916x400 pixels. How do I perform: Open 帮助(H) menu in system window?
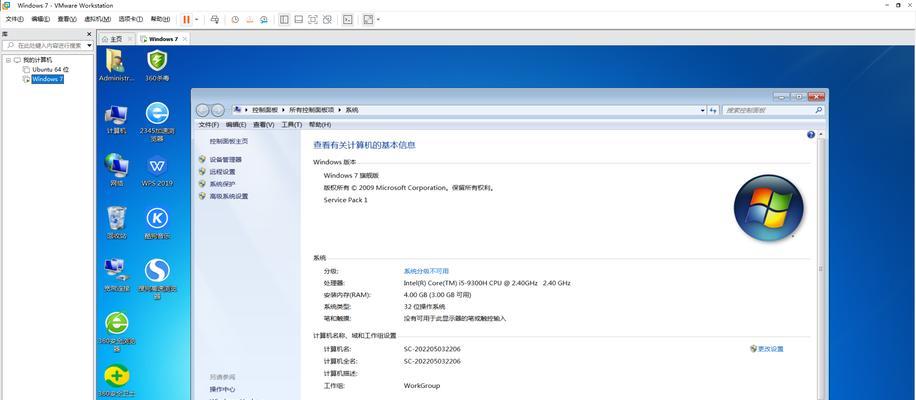[x=320, y=124]
